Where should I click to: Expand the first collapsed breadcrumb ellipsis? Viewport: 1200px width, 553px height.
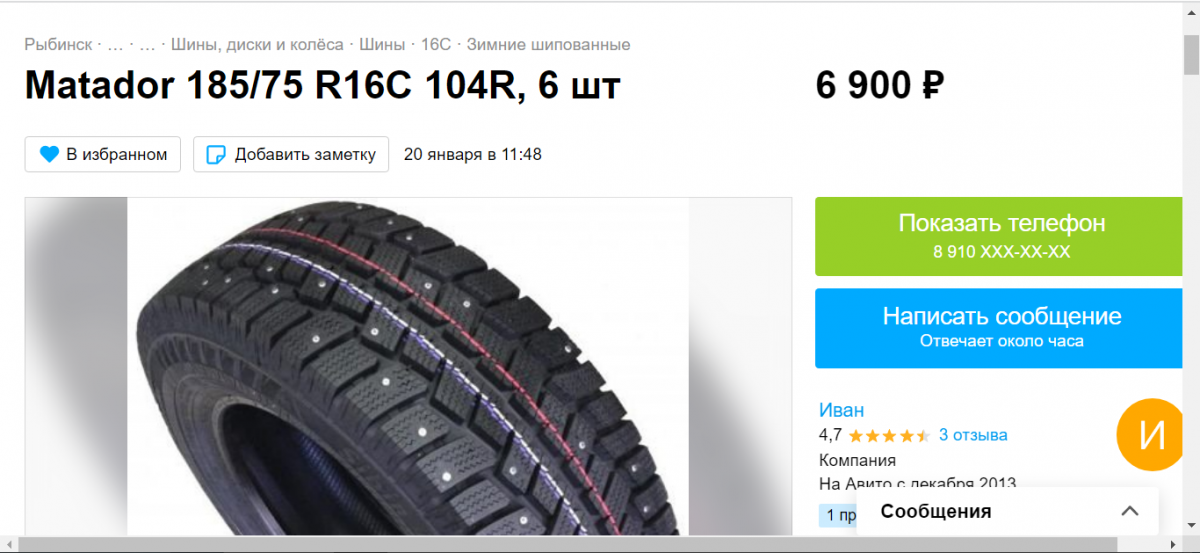point(116,45)
